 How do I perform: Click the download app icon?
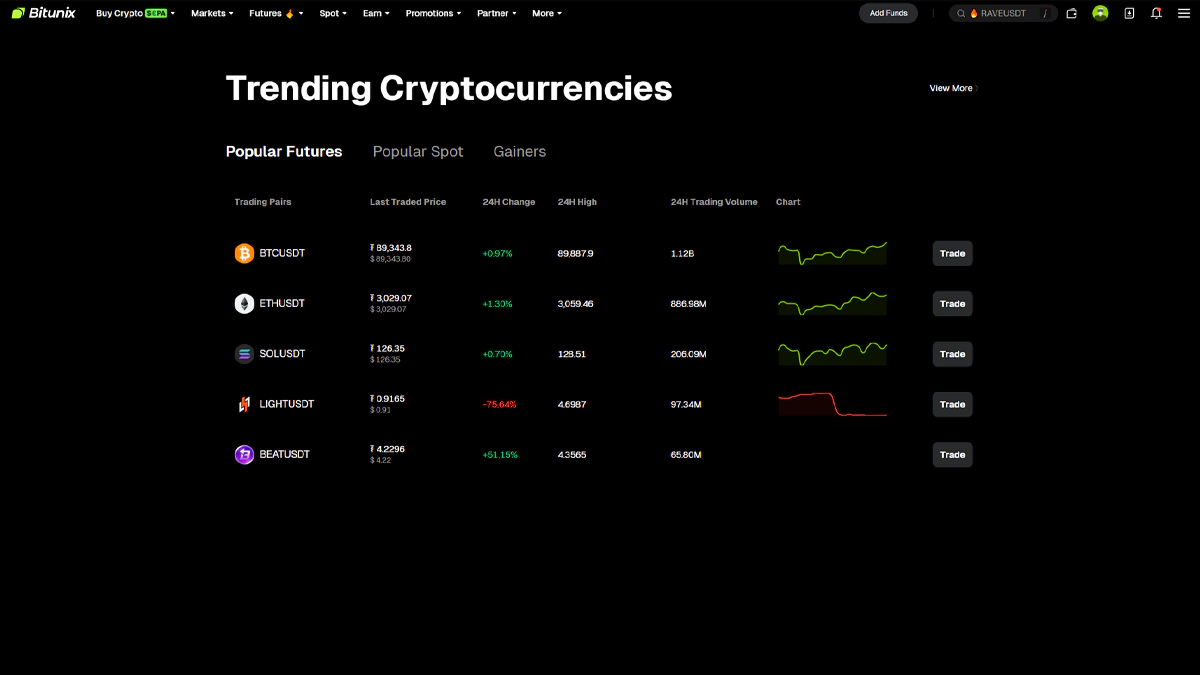[x=1129, y=13]
